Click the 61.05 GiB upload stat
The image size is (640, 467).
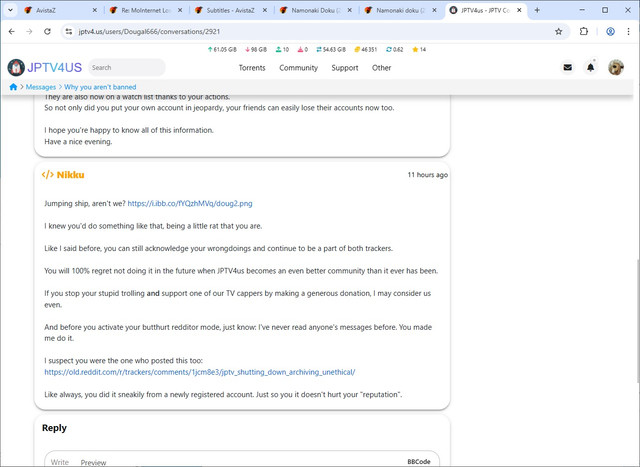click(222, 49)
